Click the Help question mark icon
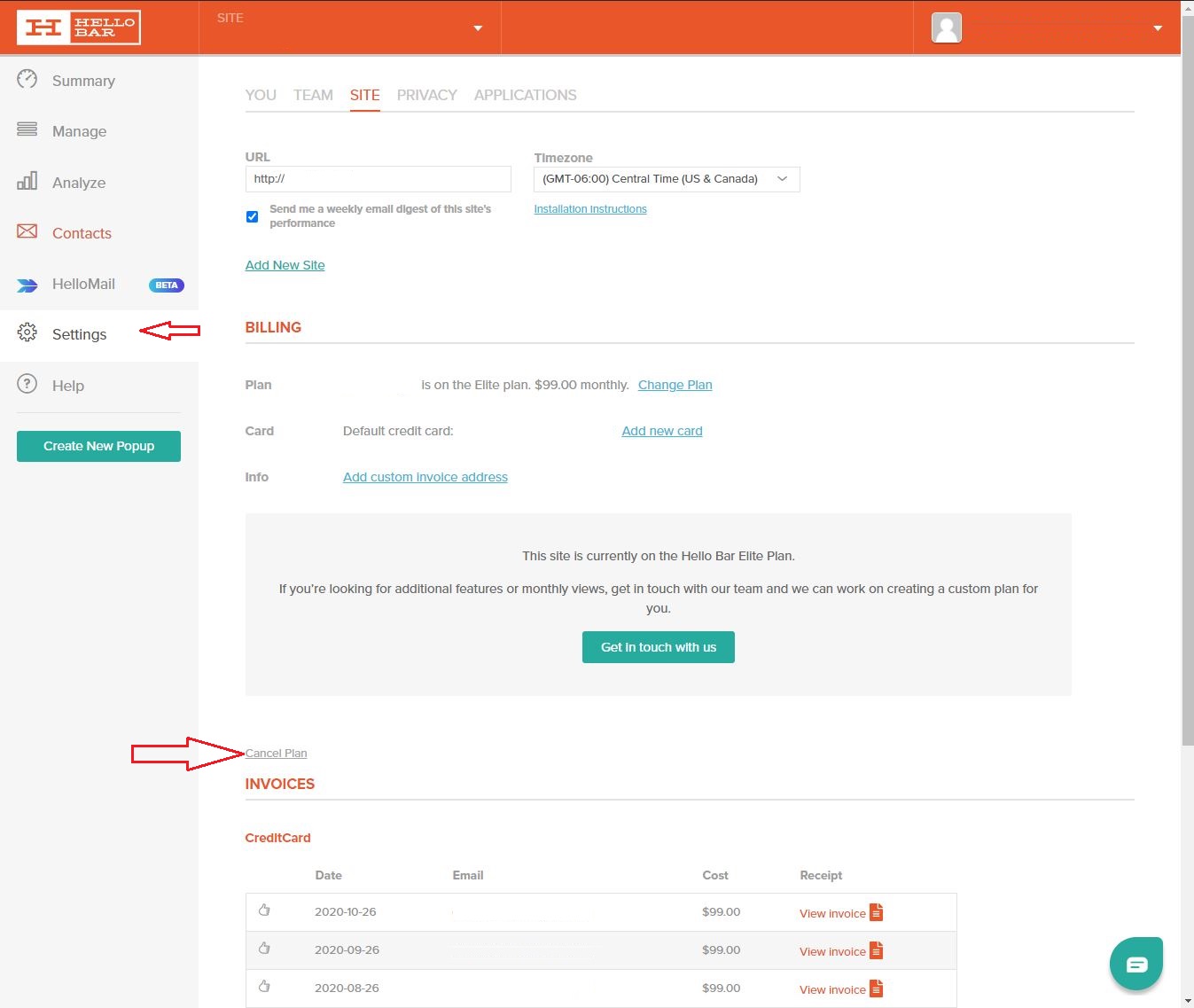The image size is (1194, 1008). tap(27, 384)
